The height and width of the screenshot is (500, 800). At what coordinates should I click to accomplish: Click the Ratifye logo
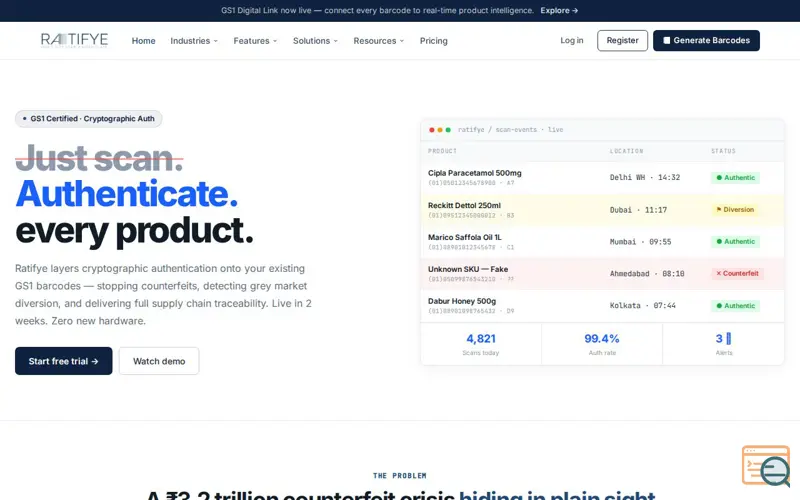point(74,40)
